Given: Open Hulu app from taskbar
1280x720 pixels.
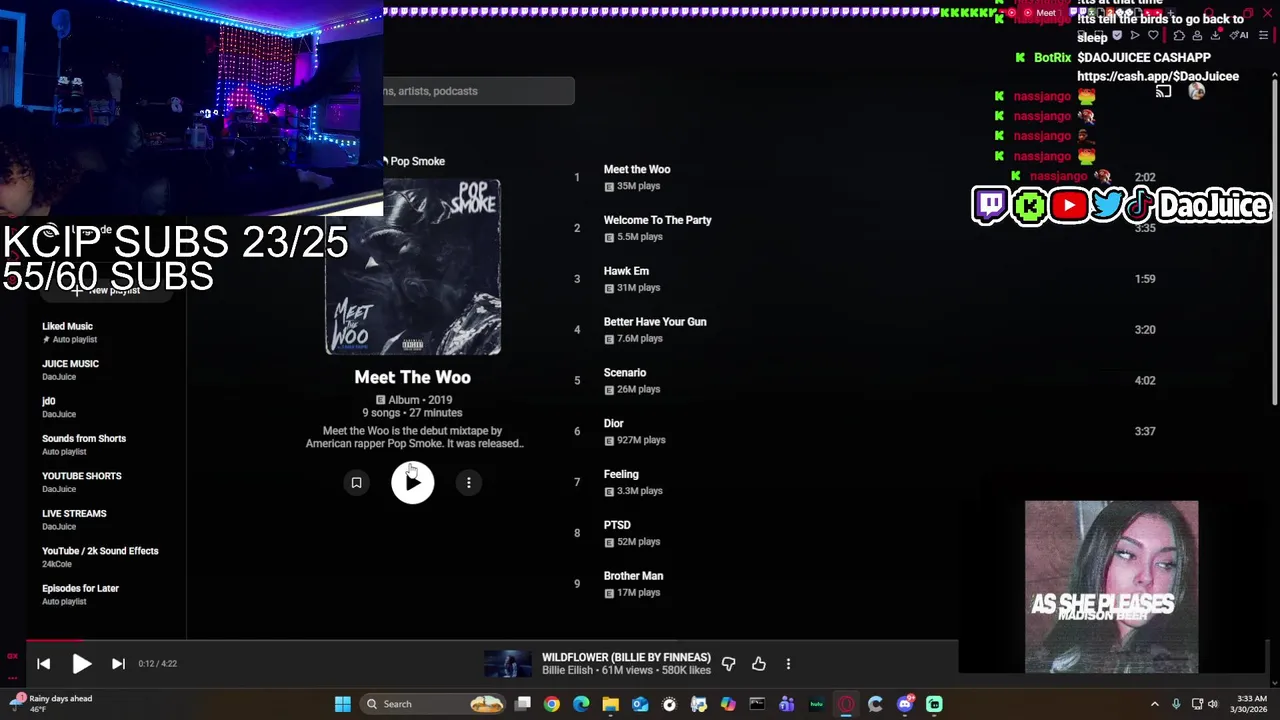Looking at the screenshot, I should [x=817, y=704].
